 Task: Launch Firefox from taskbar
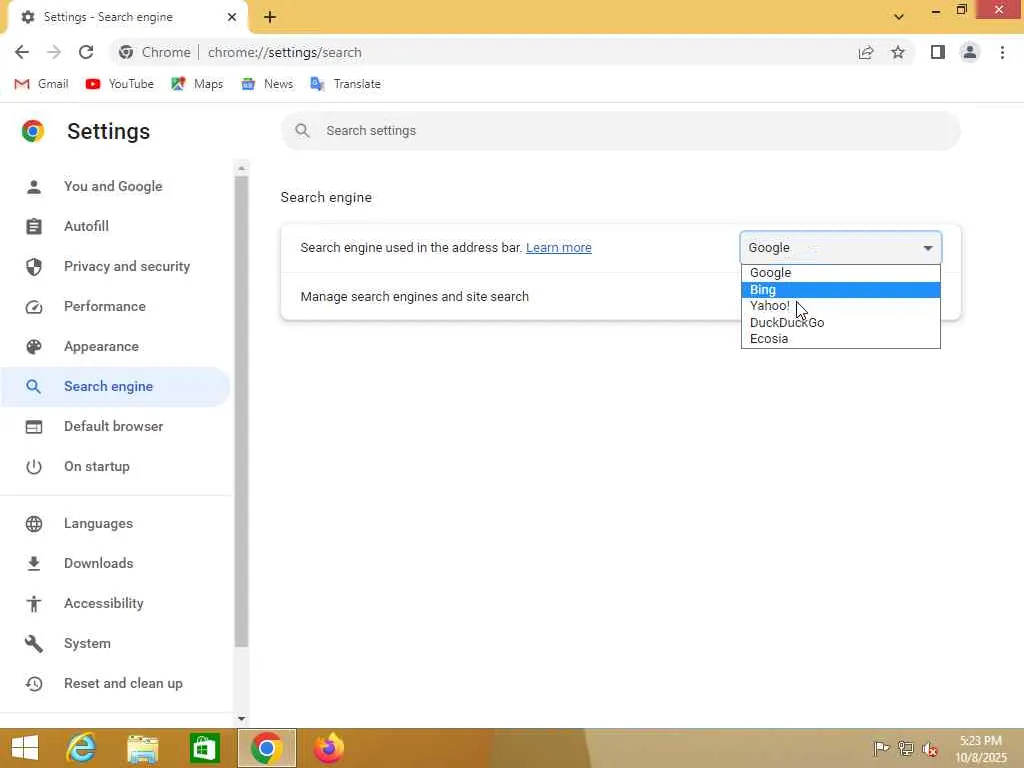click(x=328, y=748)
